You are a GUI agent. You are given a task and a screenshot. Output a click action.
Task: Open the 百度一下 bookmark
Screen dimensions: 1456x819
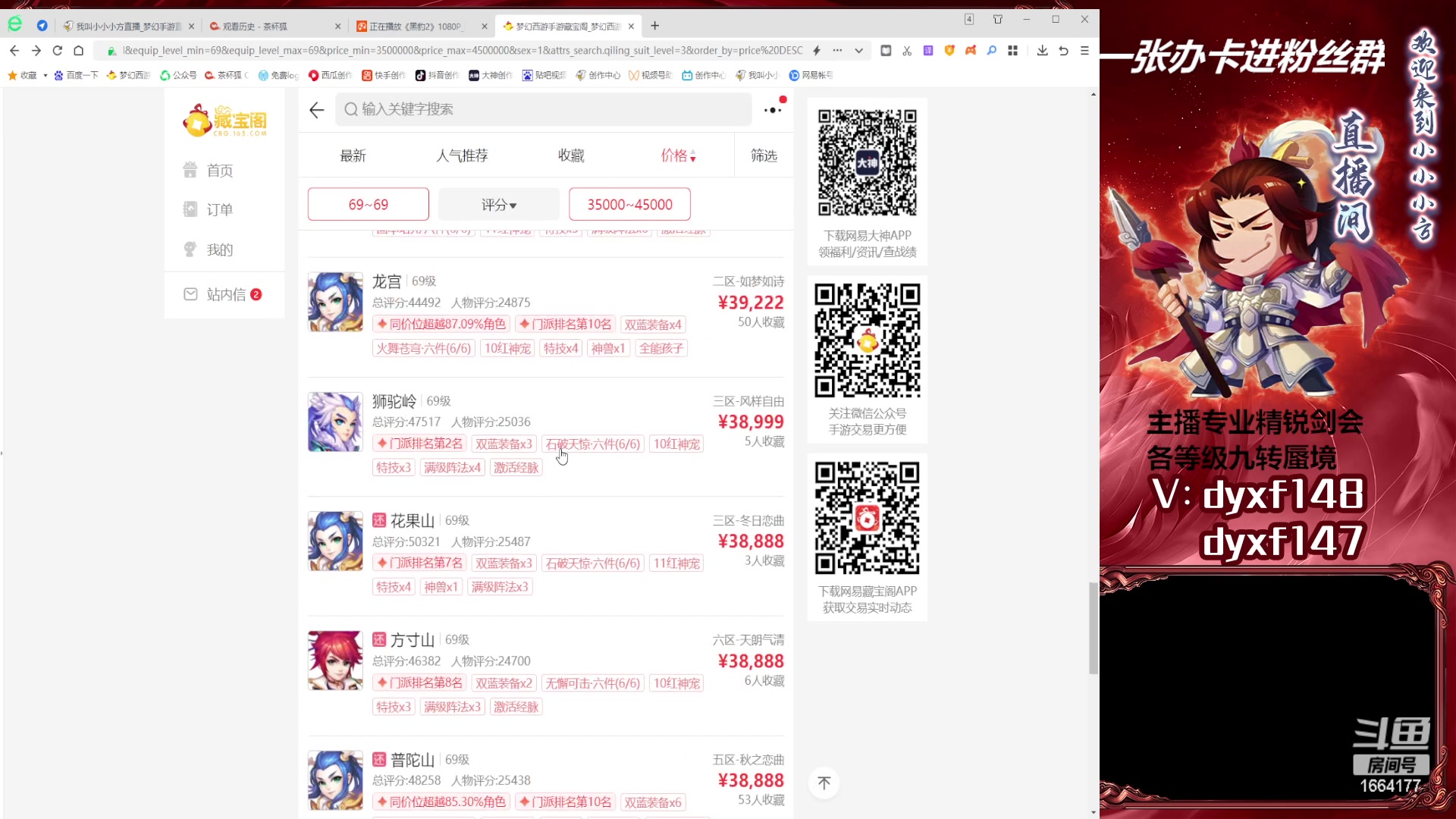[x=76, y=75]
